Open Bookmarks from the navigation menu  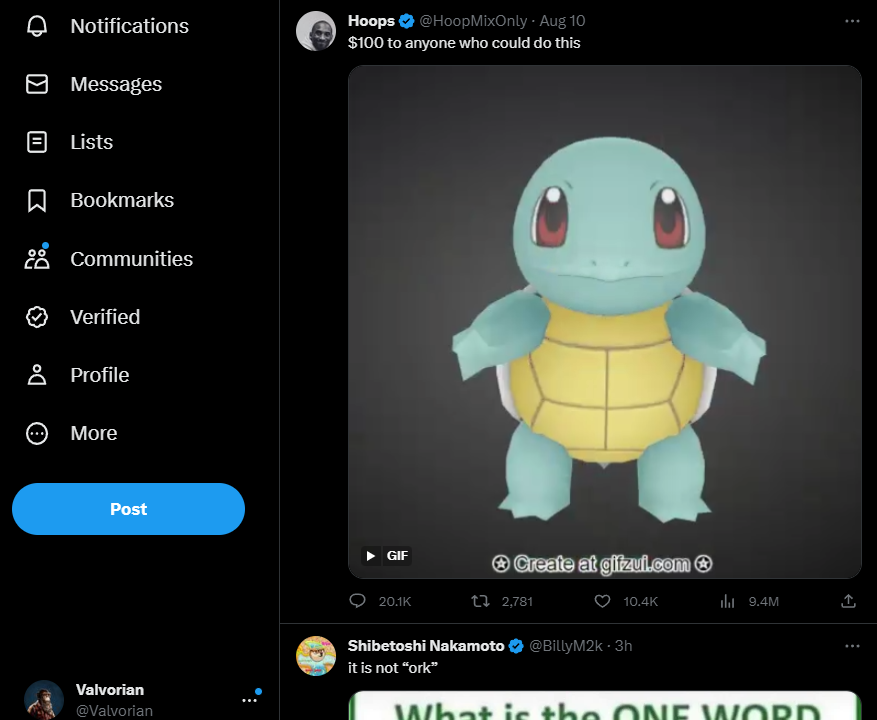coord(122,200)
